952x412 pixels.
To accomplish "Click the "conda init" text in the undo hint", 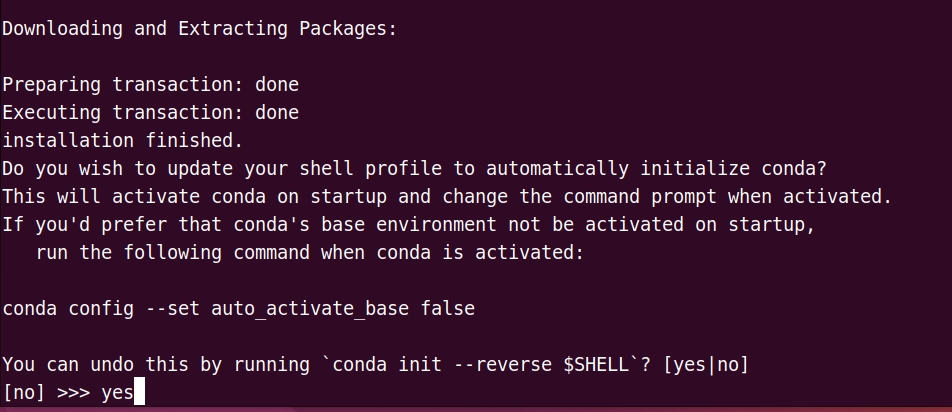I will [x=392, y=365].
